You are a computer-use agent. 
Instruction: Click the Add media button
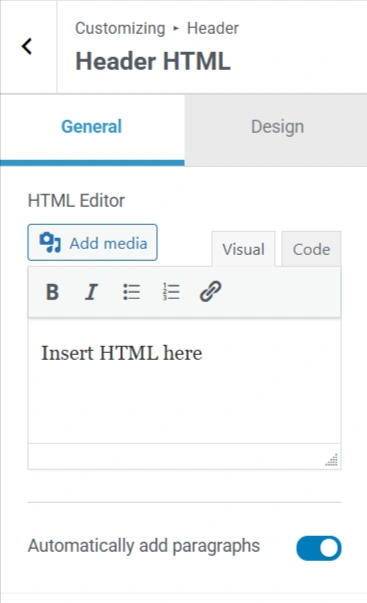92,243
